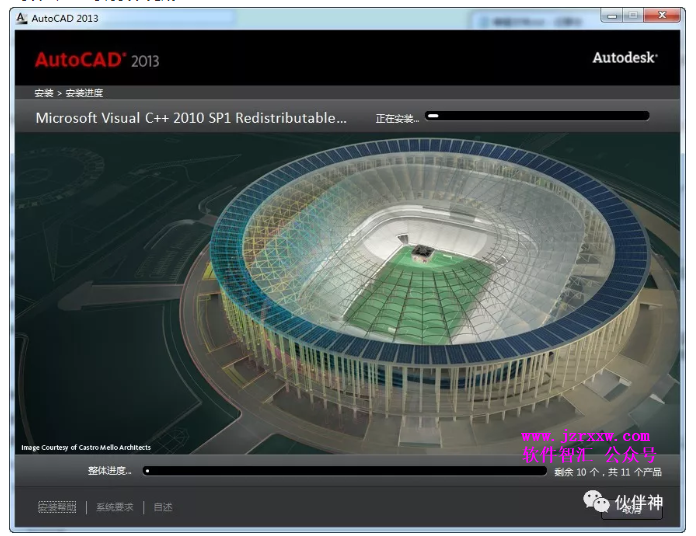696x536 pixels.
Task: Click the AutoCAD title bar icon
Action: (x=21, y=18)
